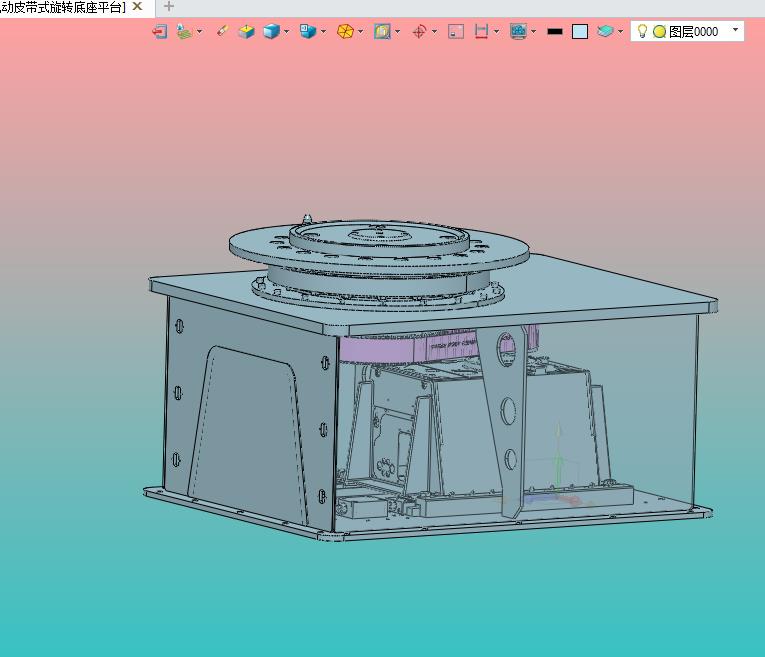Click the red dimension measure icon
This screenshot has height=657, width=765.
(x=481, y=32)
